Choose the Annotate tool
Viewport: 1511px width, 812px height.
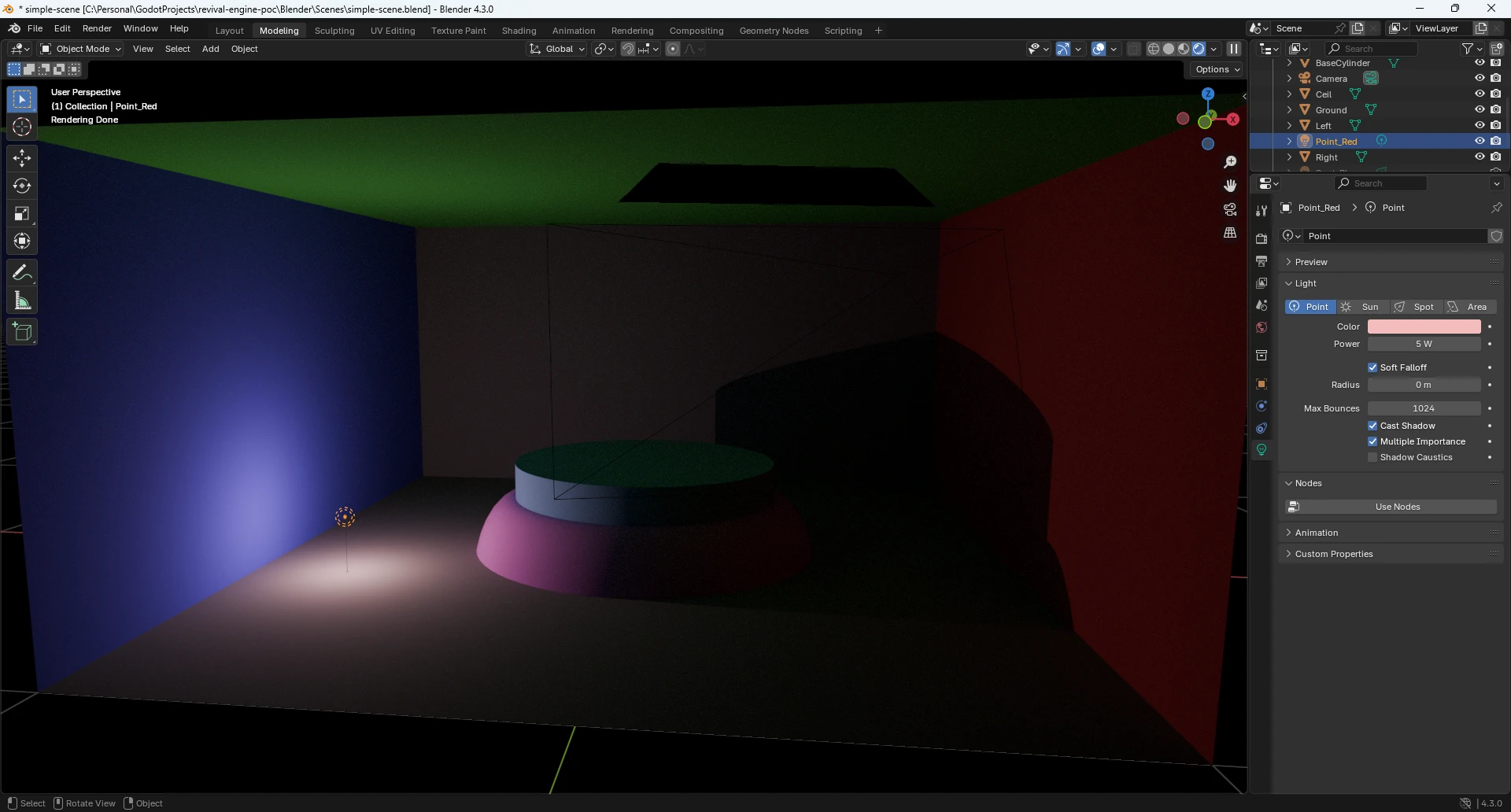click(x=22, y=273)
